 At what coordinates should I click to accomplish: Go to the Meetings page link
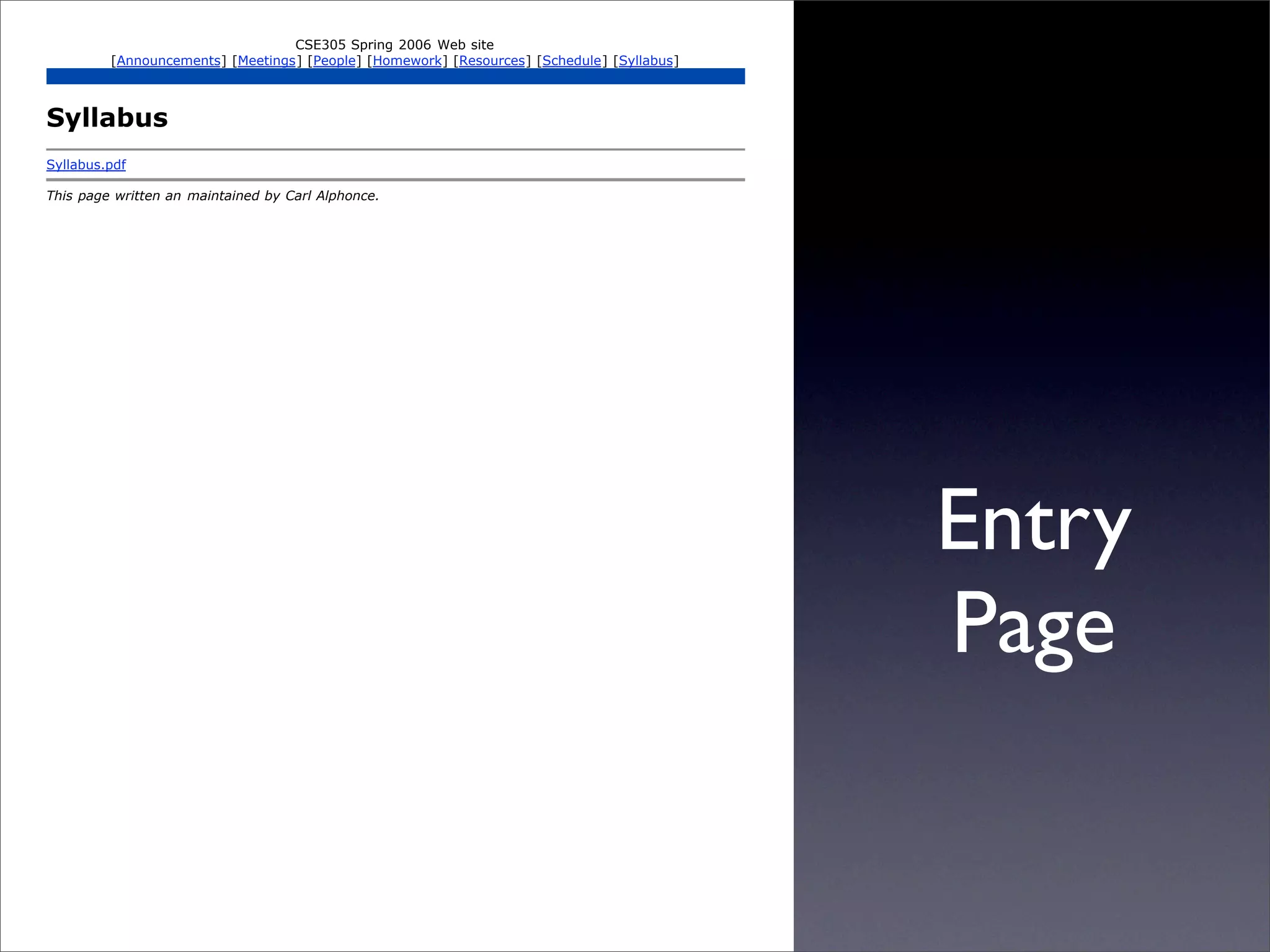click(267, 61)
